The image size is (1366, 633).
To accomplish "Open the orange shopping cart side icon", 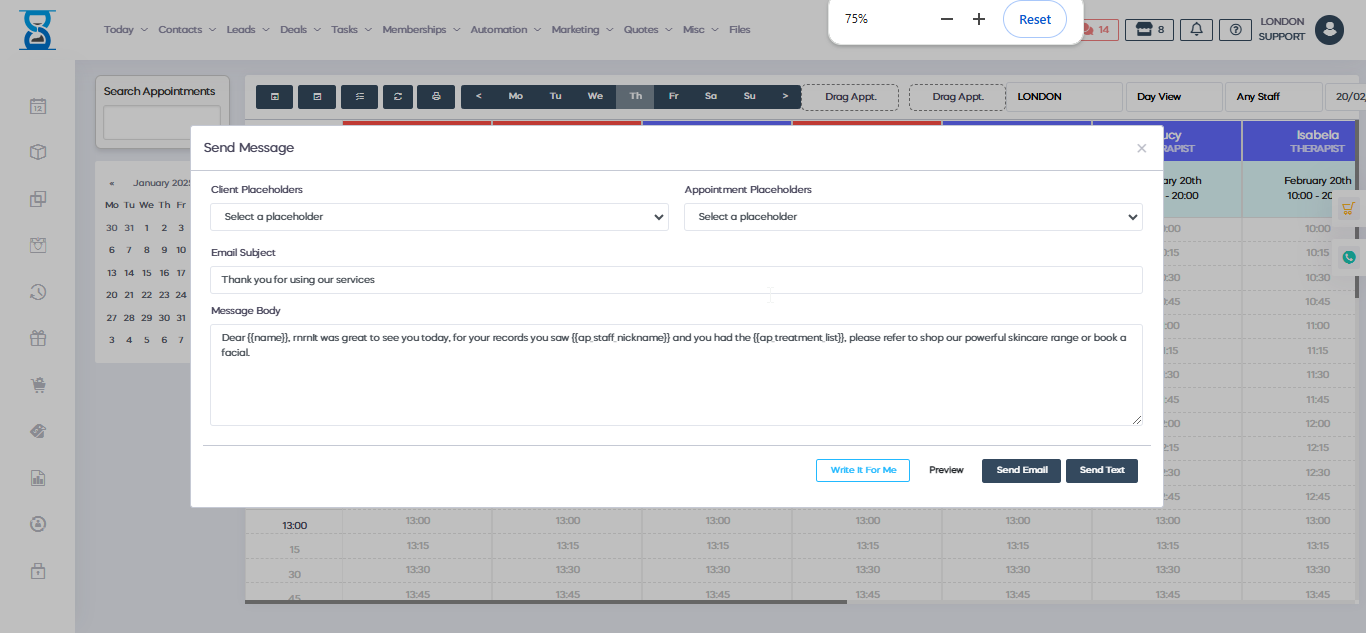I will (1348, 209).
